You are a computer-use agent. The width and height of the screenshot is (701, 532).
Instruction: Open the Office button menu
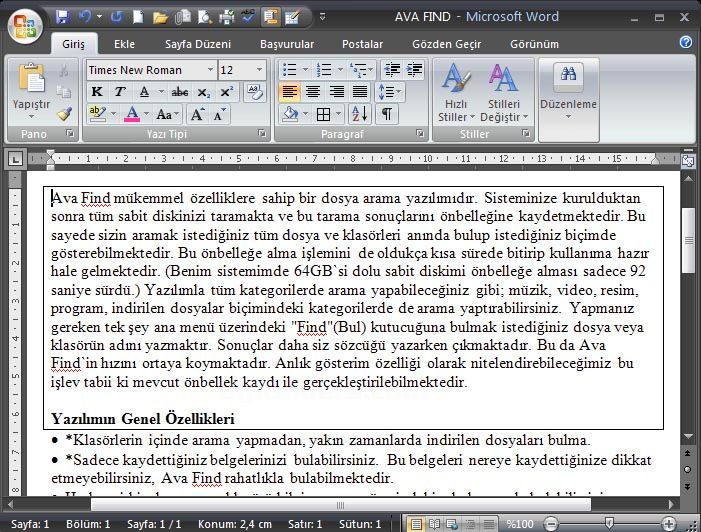click(x=25, y=26)
